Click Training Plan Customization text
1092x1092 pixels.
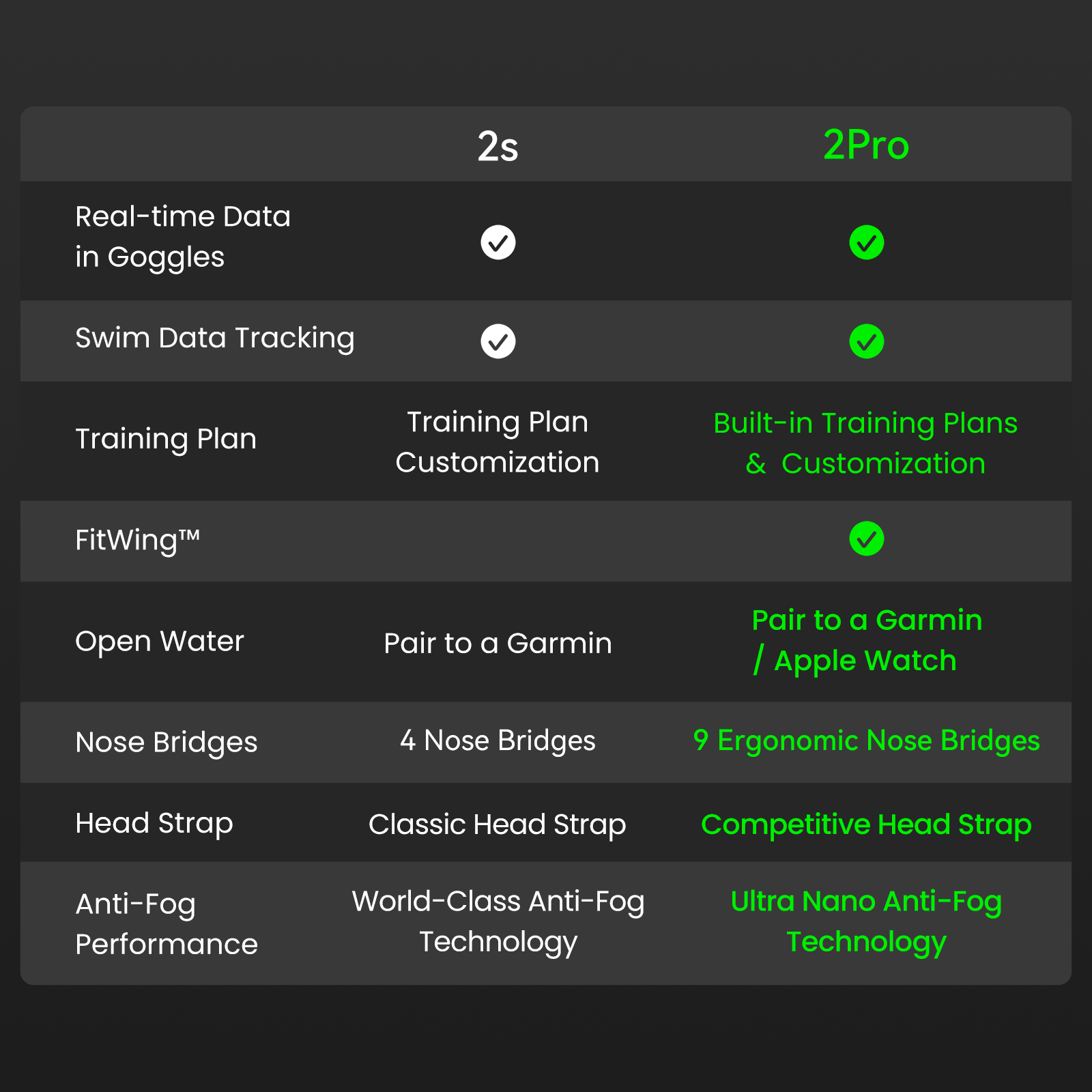pos(498,442)
